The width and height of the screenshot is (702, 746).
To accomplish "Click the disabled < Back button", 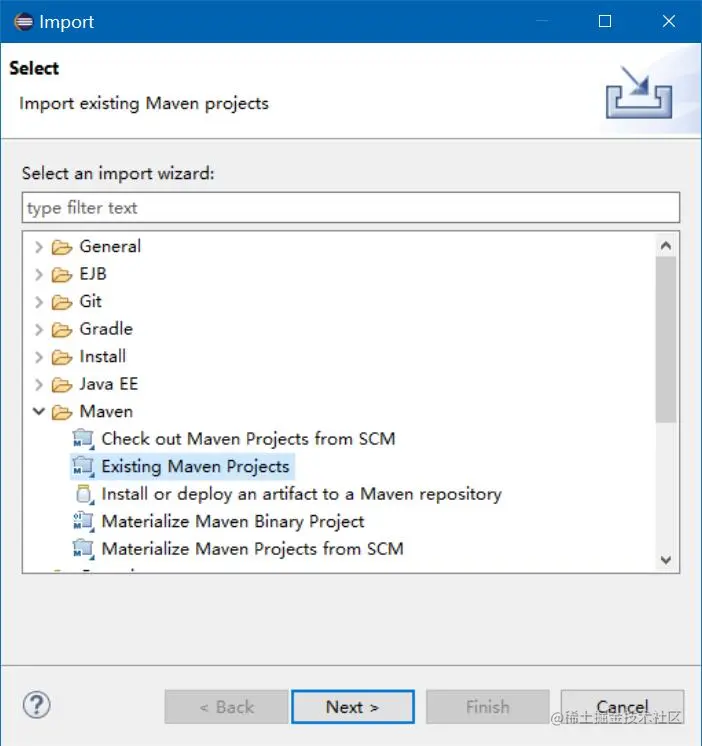I will 226,707.
